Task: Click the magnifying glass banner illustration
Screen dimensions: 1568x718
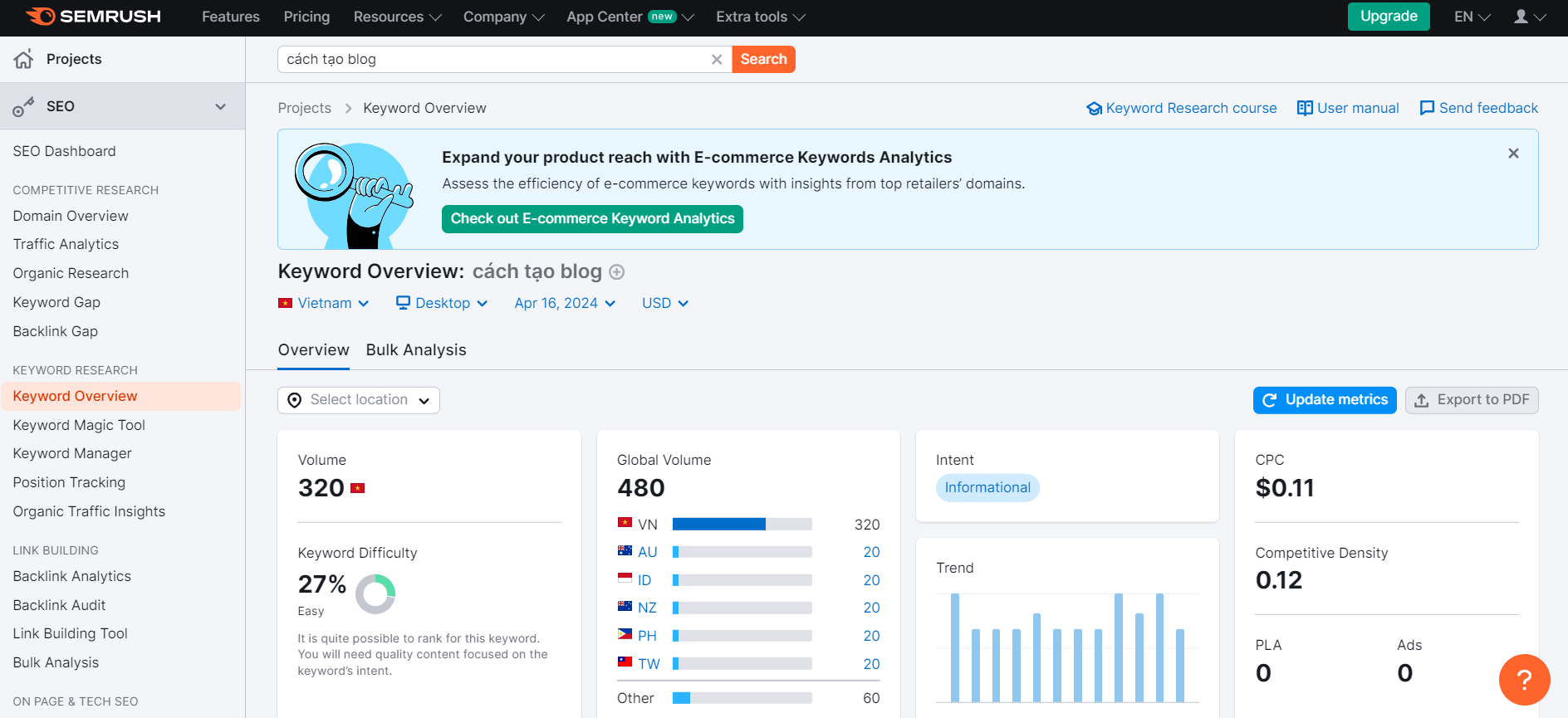Action: pos(353,195)
